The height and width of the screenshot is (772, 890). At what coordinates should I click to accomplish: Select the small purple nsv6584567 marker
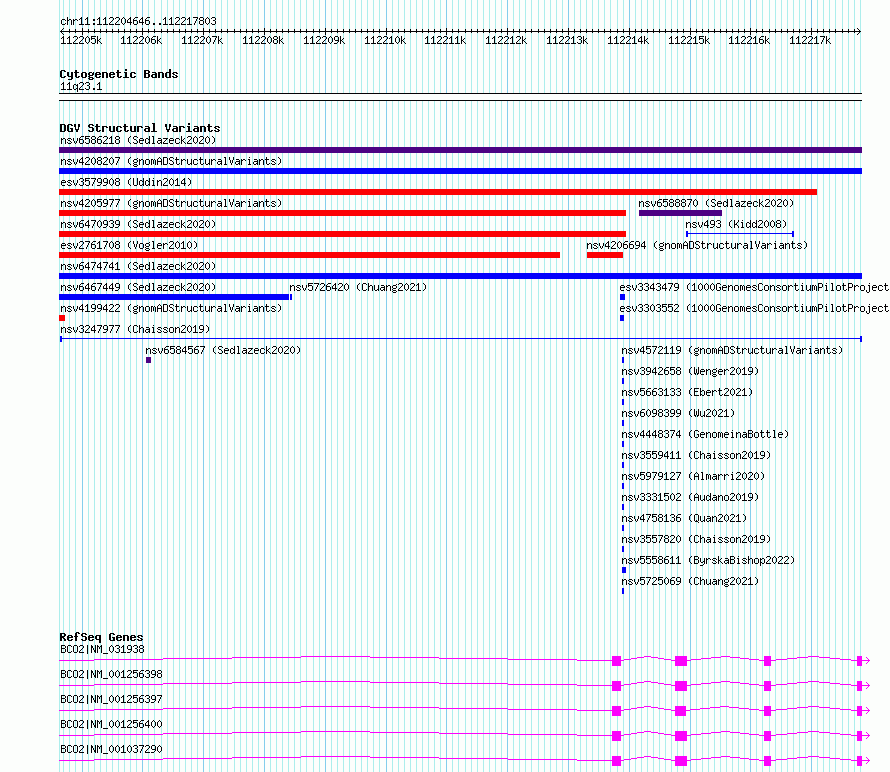point(148,360)
